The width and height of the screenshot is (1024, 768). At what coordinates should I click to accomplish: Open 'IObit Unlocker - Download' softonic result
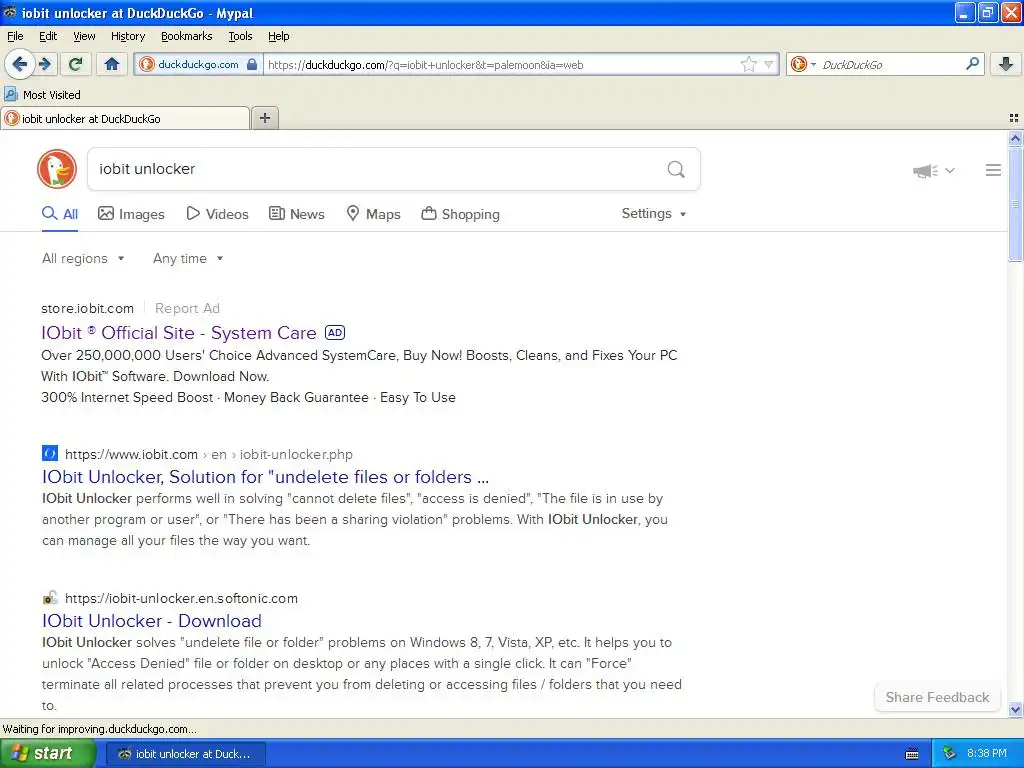pos(152,620)
